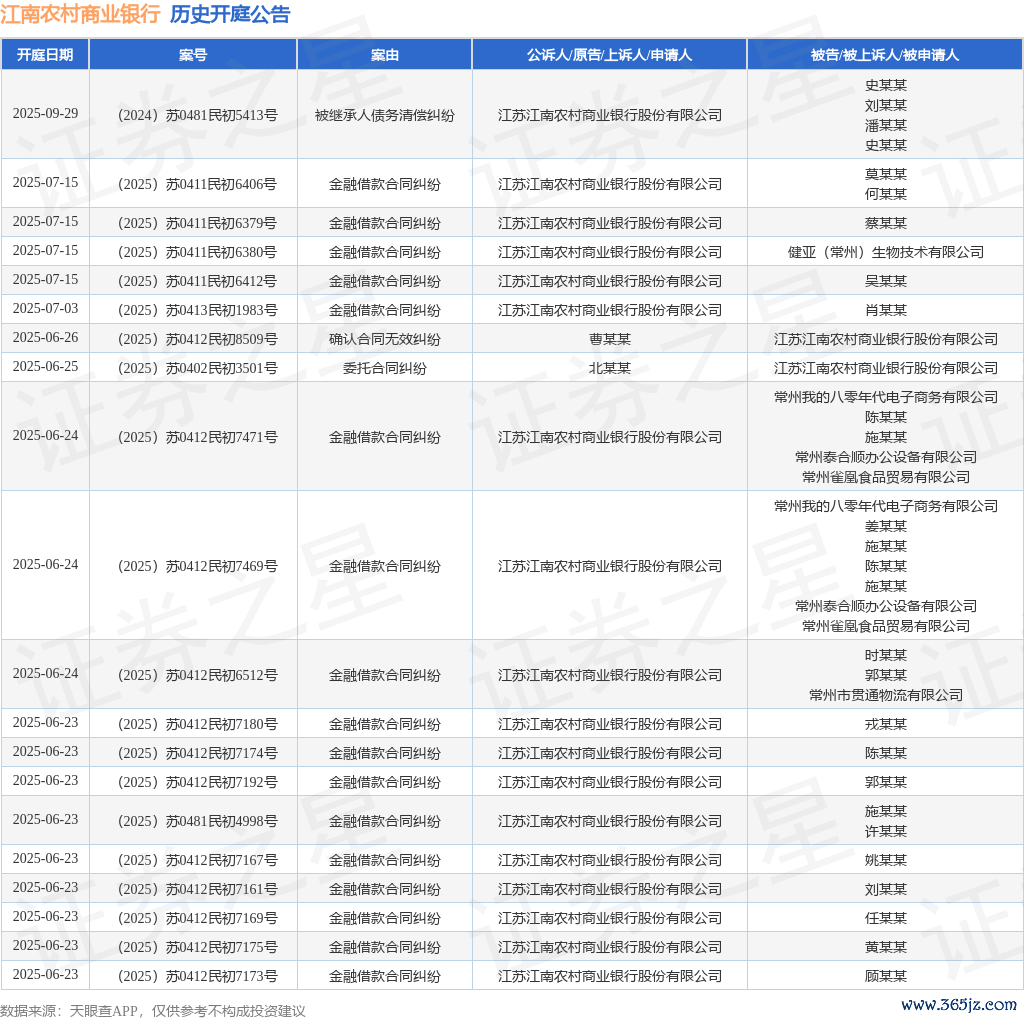1024x1020 pixels.
Task: Select the 开庭日期 column header
Action: click(45, 55)
